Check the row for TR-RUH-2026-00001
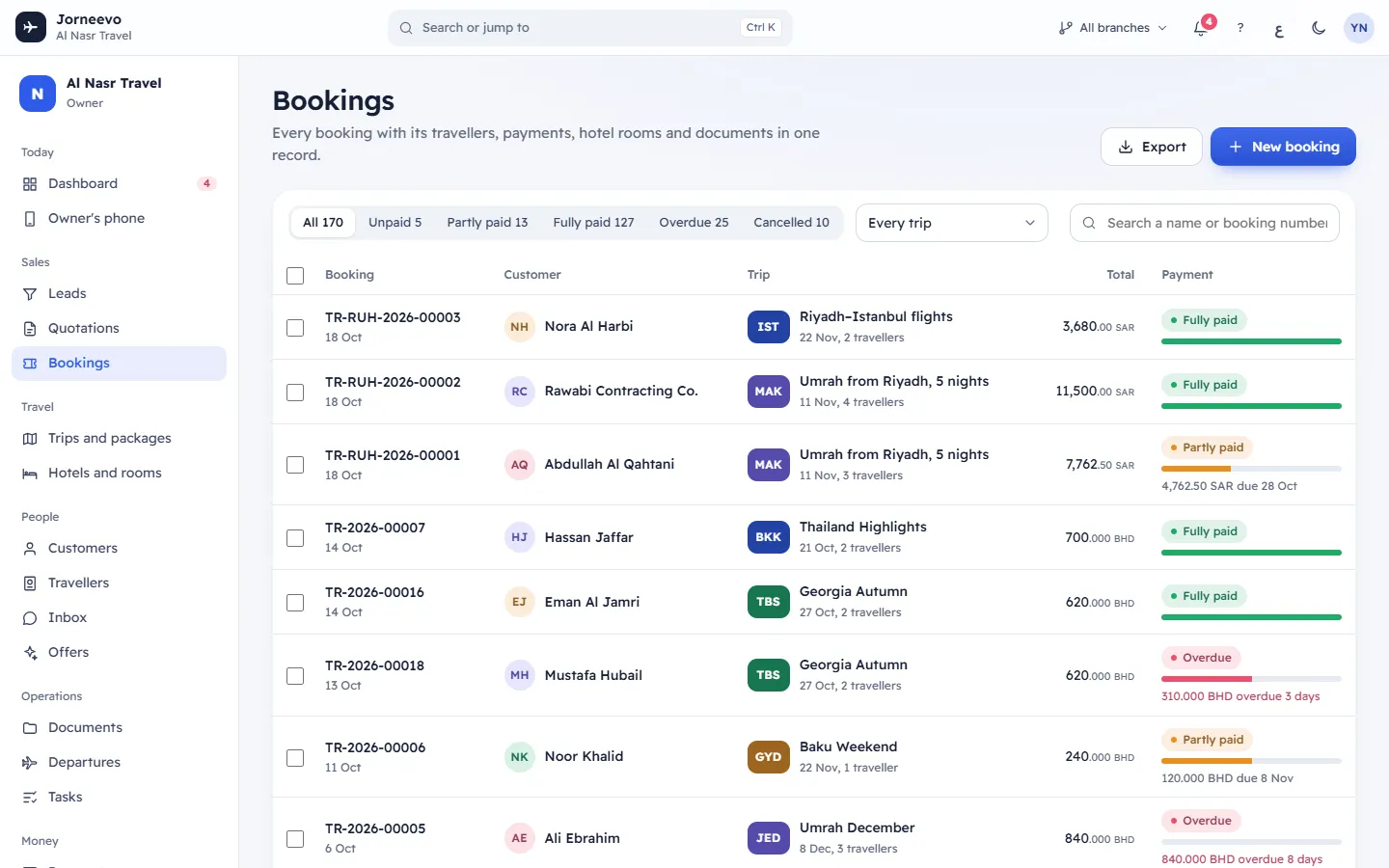Image resolution: width=1389 pixels, height=868 pixels. (x=295, y=465)
